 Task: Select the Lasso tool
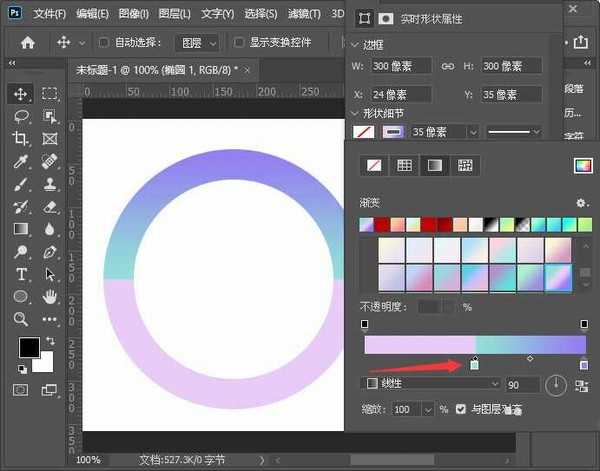21,116
